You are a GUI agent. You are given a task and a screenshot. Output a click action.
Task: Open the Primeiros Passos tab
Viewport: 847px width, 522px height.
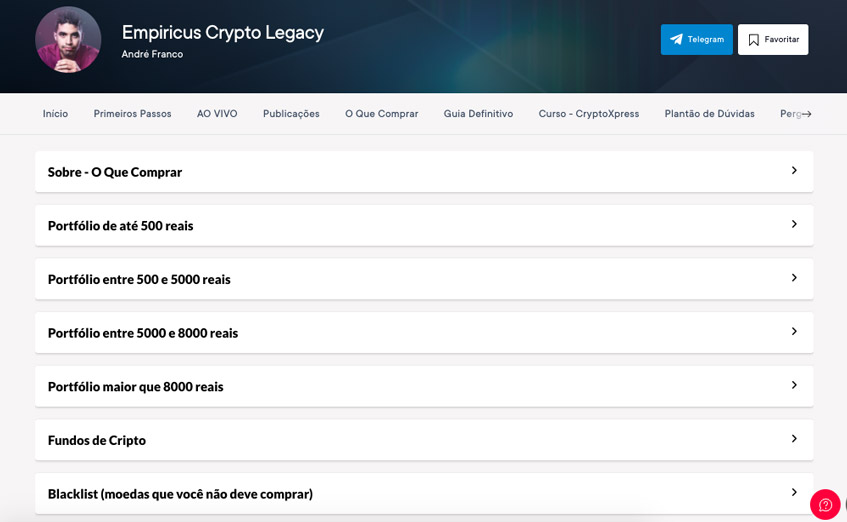click(132, 114)
